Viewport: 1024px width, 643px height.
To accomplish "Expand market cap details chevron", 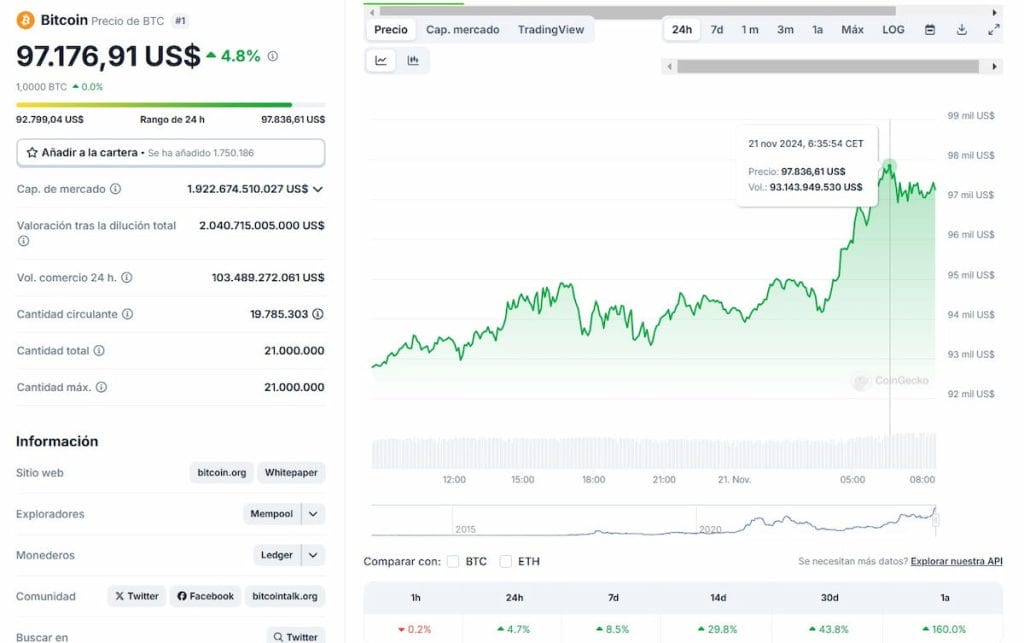I will pyautogui.click(x=318, y=189).
